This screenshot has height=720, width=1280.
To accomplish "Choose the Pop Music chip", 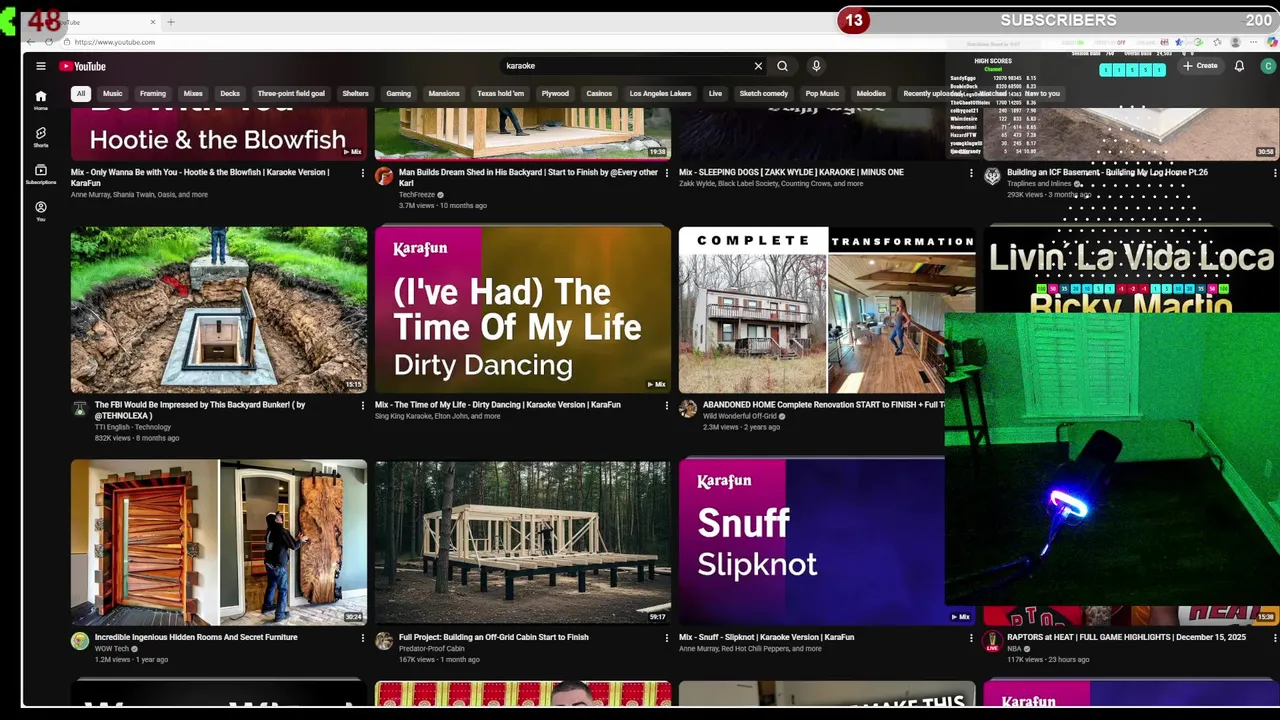I will 822,94.
